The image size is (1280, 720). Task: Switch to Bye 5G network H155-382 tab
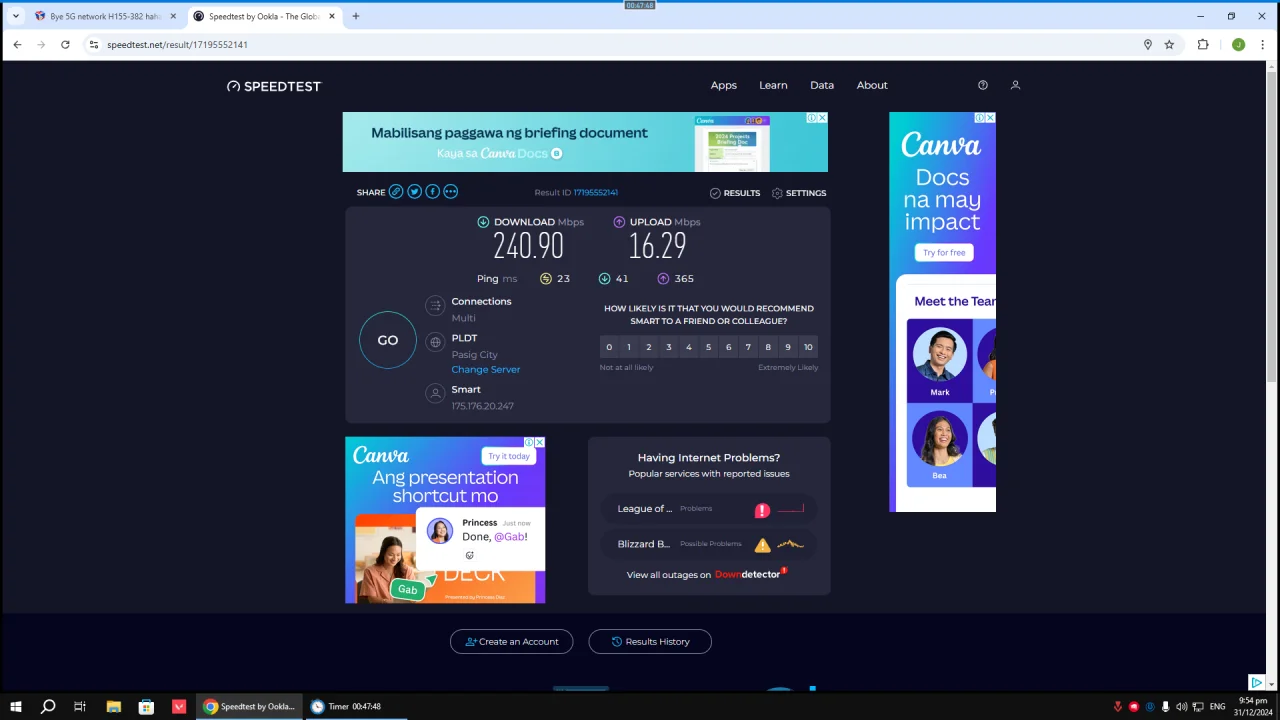click(x=105, y=16)
